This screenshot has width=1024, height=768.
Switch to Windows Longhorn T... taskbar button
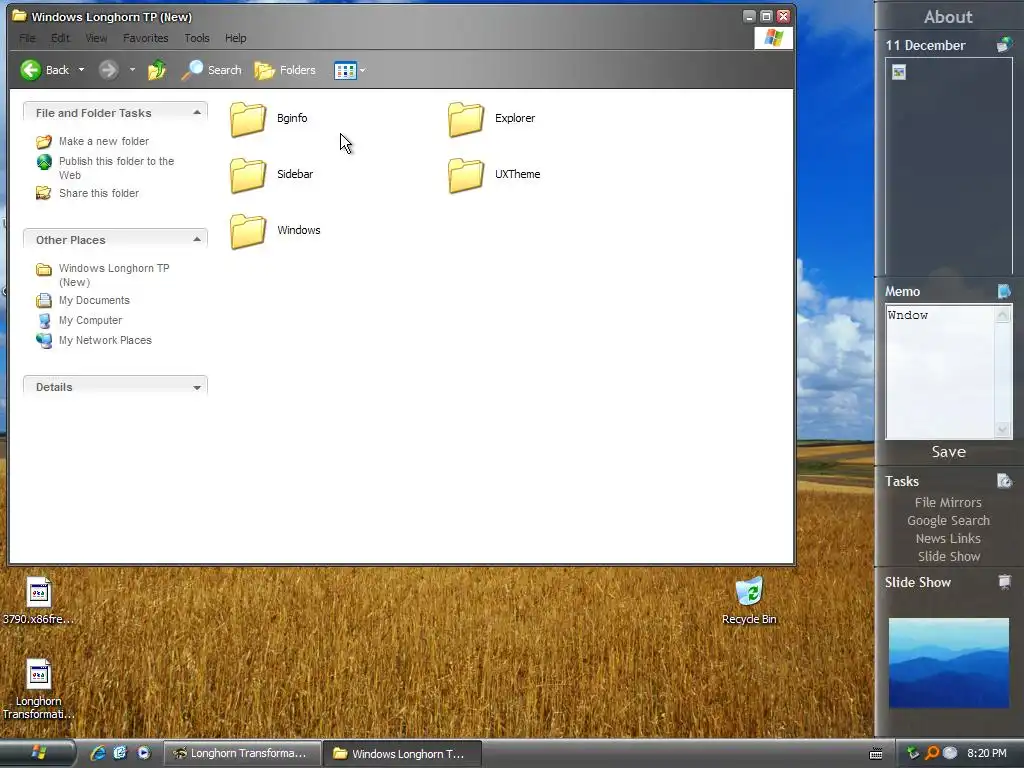click(x=403, y=754)
